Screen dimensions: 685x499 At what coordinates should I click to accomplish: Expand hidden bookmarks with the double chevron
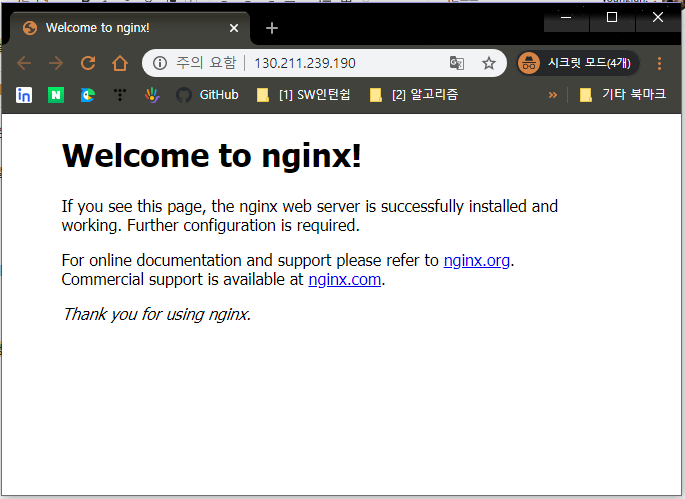(553, 95)
